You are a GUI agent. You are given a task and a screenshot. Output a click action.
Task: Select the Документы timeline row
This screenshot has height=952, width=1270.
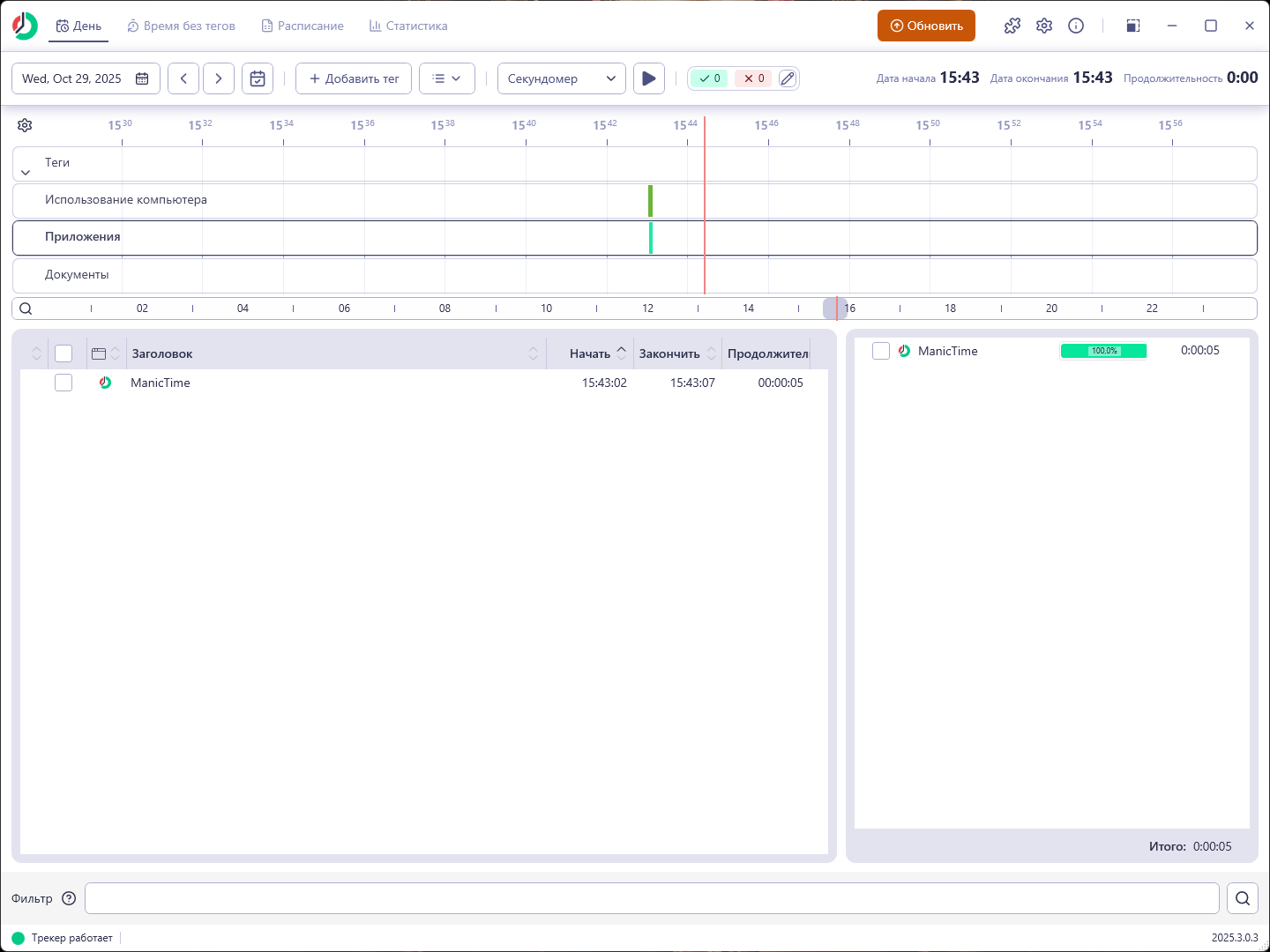tap(635, 276)
